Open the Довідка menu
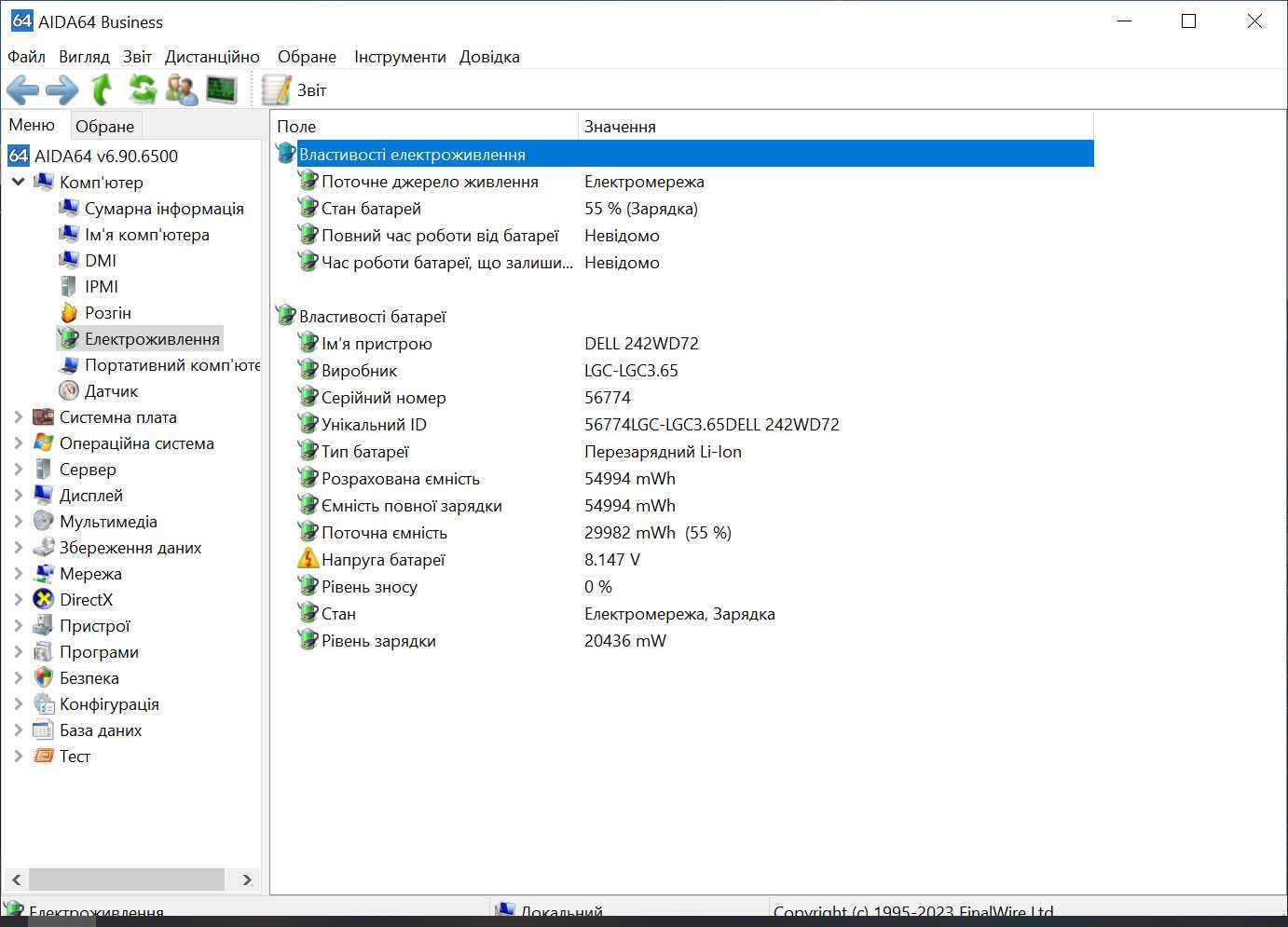Screen dimensions: 1288x927 tap(489, 57)
